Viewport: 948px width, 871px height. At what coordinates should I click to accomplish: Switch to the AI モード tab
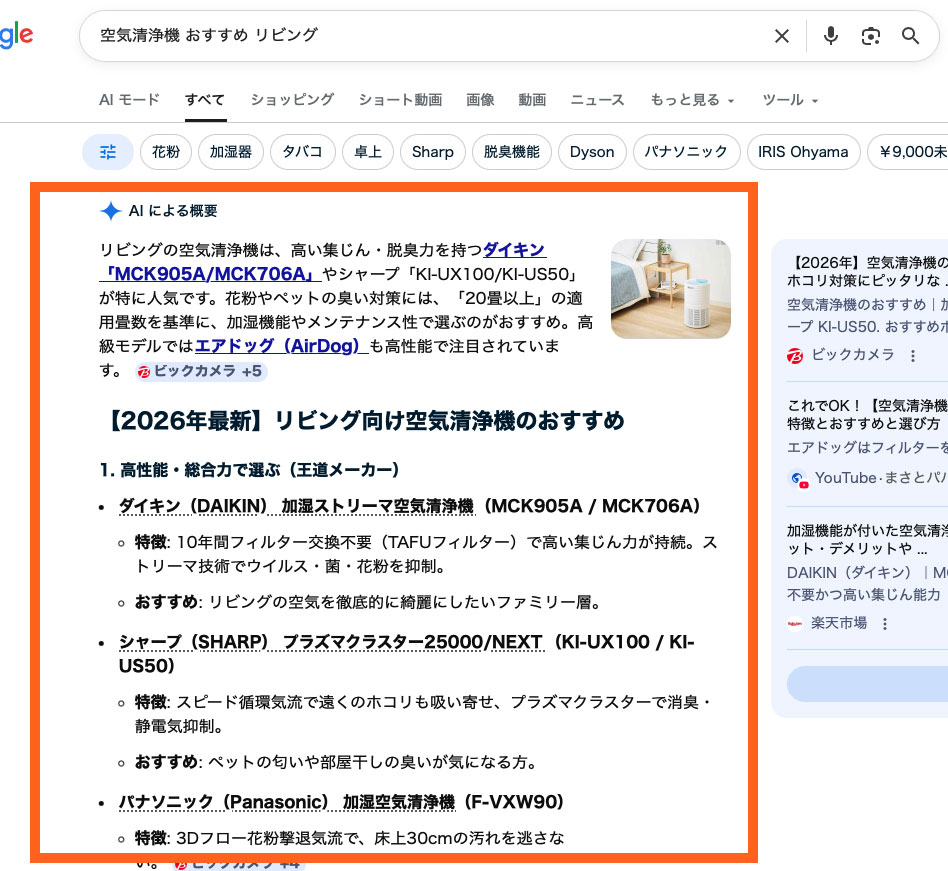coord(129,100)
